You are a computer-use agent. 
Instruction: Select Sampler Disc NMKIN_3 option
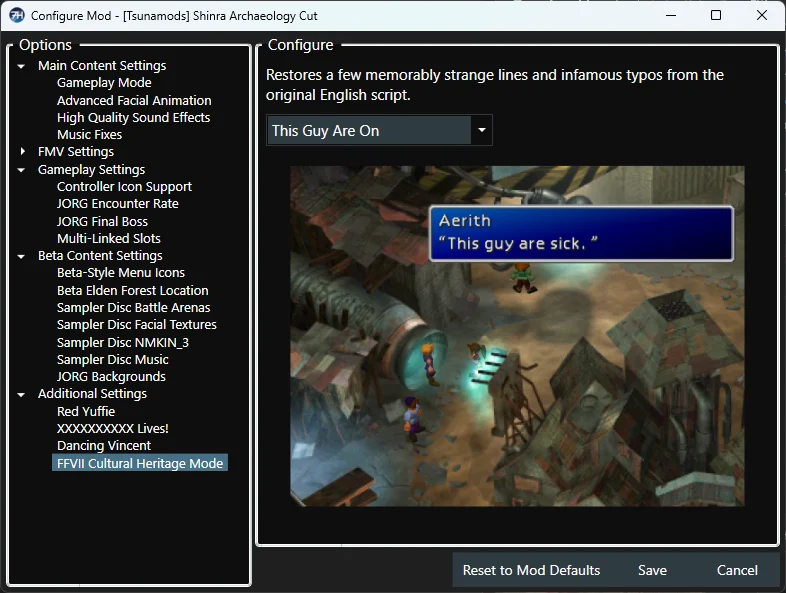(122, 342)
